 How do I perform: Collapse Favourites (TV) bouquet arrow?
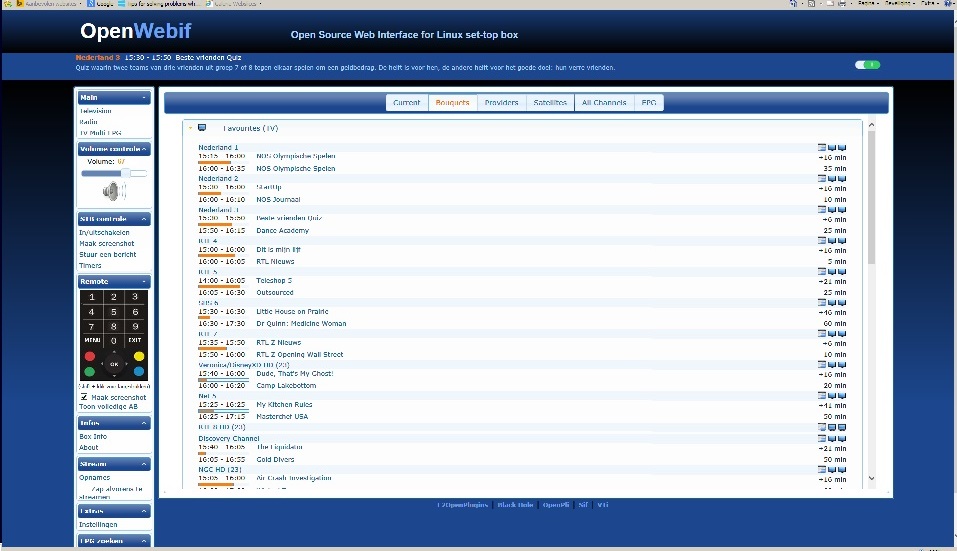pyautogui.click(x=190, y=128)
